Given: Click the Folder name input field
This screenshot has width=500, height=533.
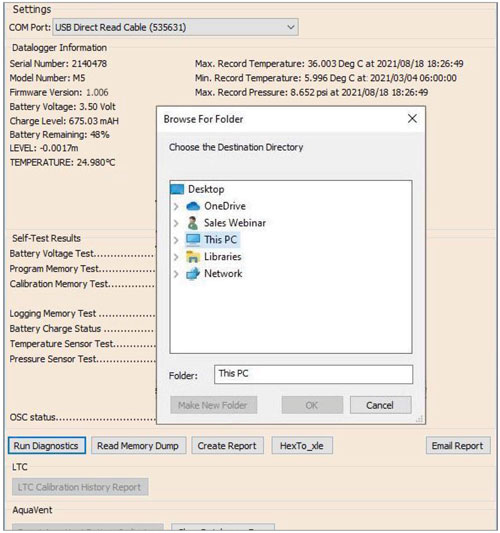Looking at the screenshot, I should [x=313, y=374].
